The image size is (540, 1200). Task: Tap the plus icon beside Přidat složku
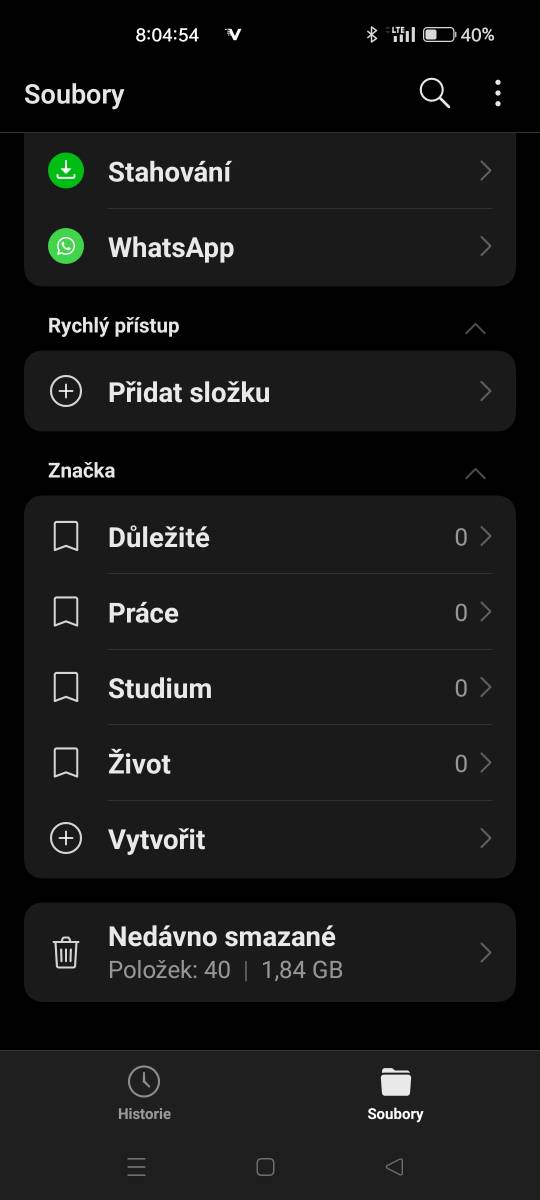[x=66, y=392]
